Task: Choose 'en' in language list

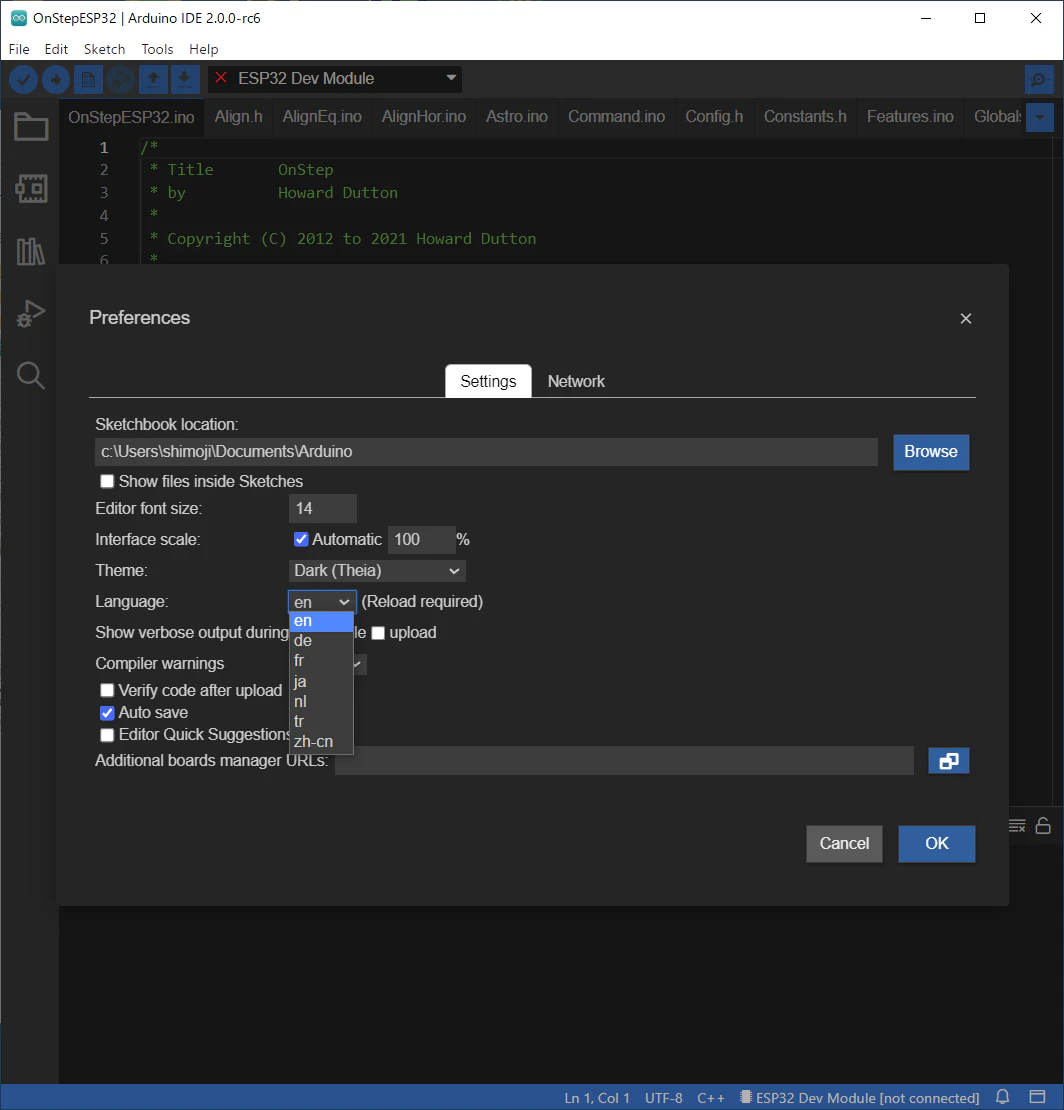Action: (x=321, y=621)
